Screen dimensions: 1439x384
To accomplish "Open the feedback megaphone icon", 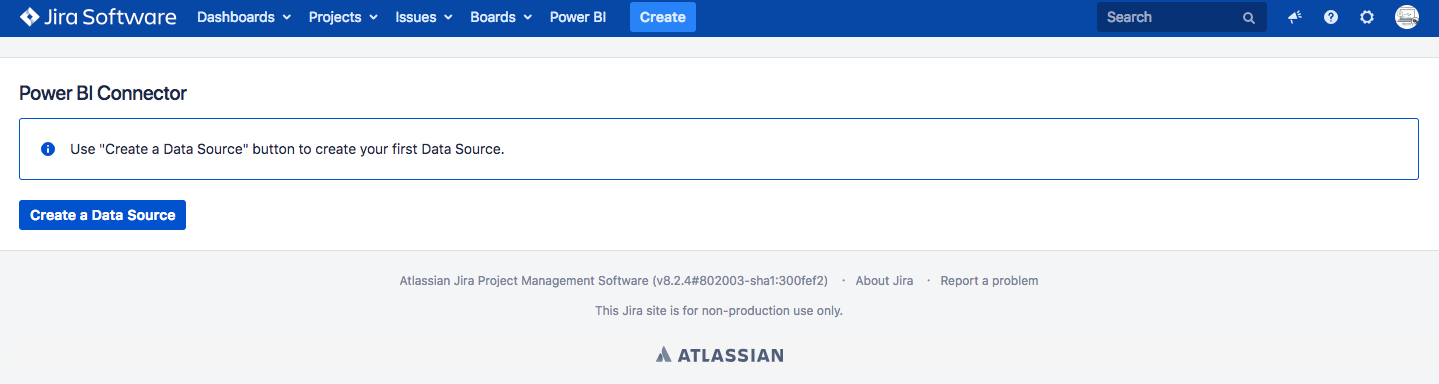I will pyautogui.click(x=1294, y=17).
